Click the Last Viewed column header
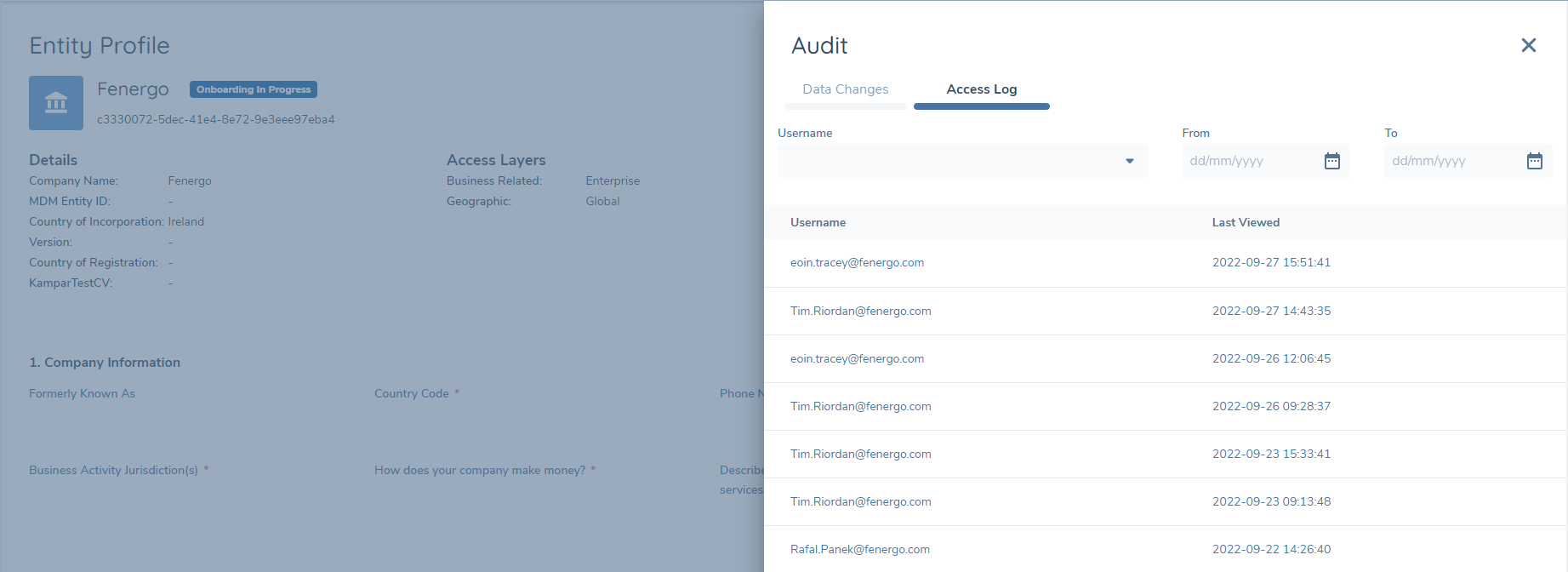The height and width of the screenshot is (572, 1568). pos(1246,222)
